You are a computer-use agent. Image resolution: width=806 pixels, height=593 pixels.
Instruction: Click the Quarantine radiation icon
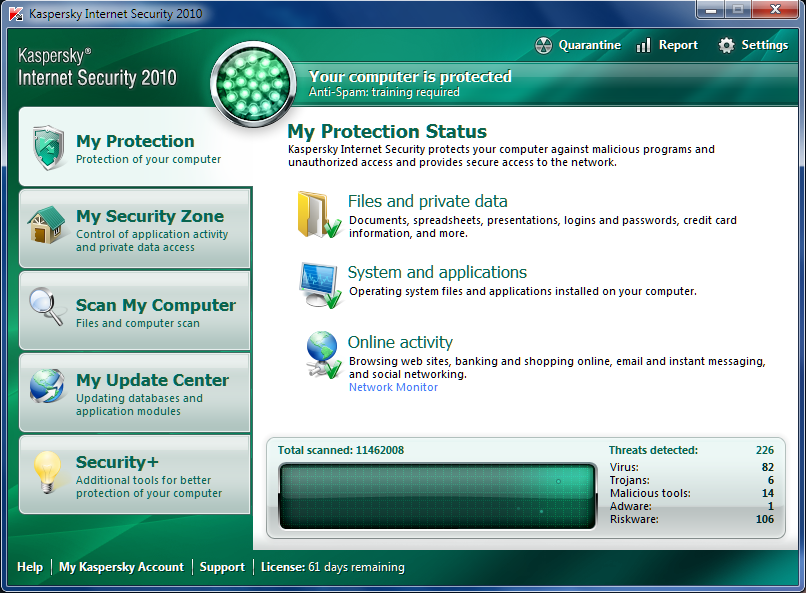click(543, 45)
